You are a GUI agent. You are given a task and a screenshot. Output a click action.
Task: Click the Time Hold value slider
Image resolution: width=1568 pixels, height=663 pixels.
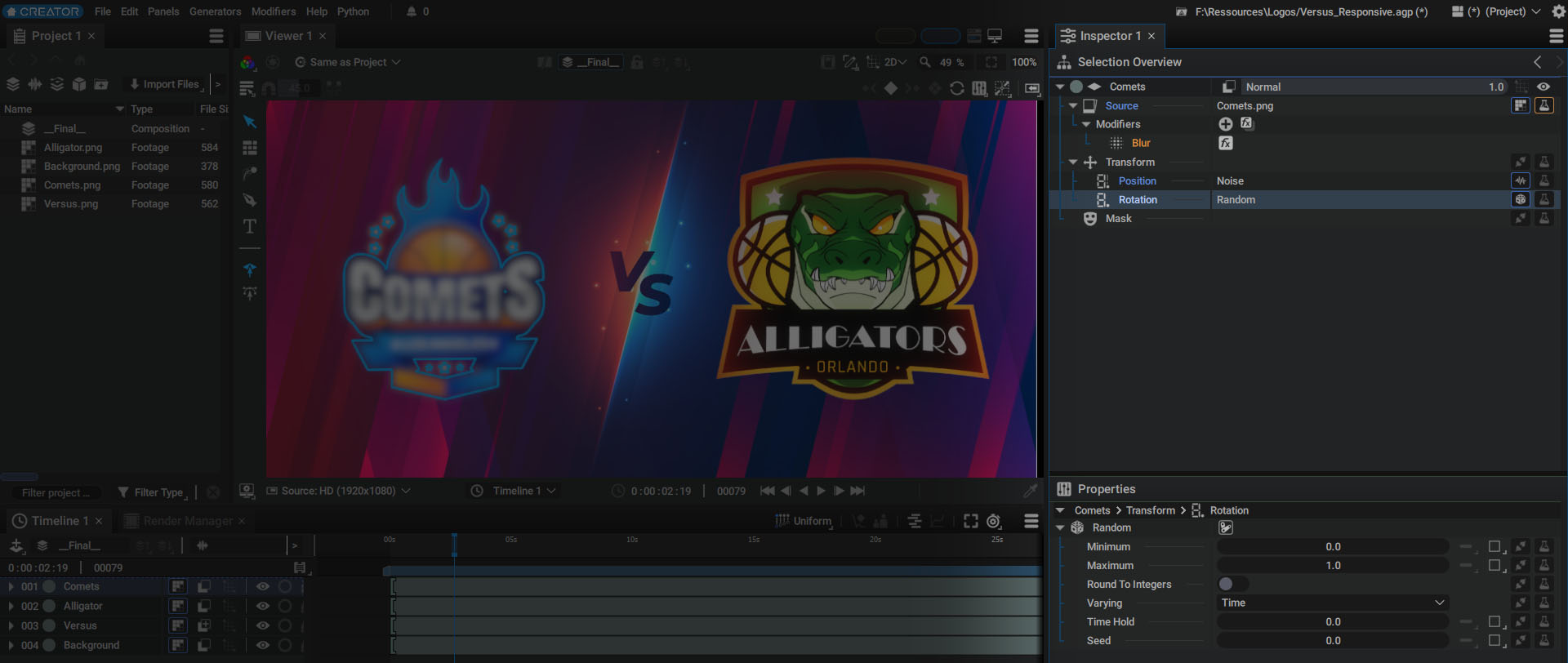coord(1333,621)
